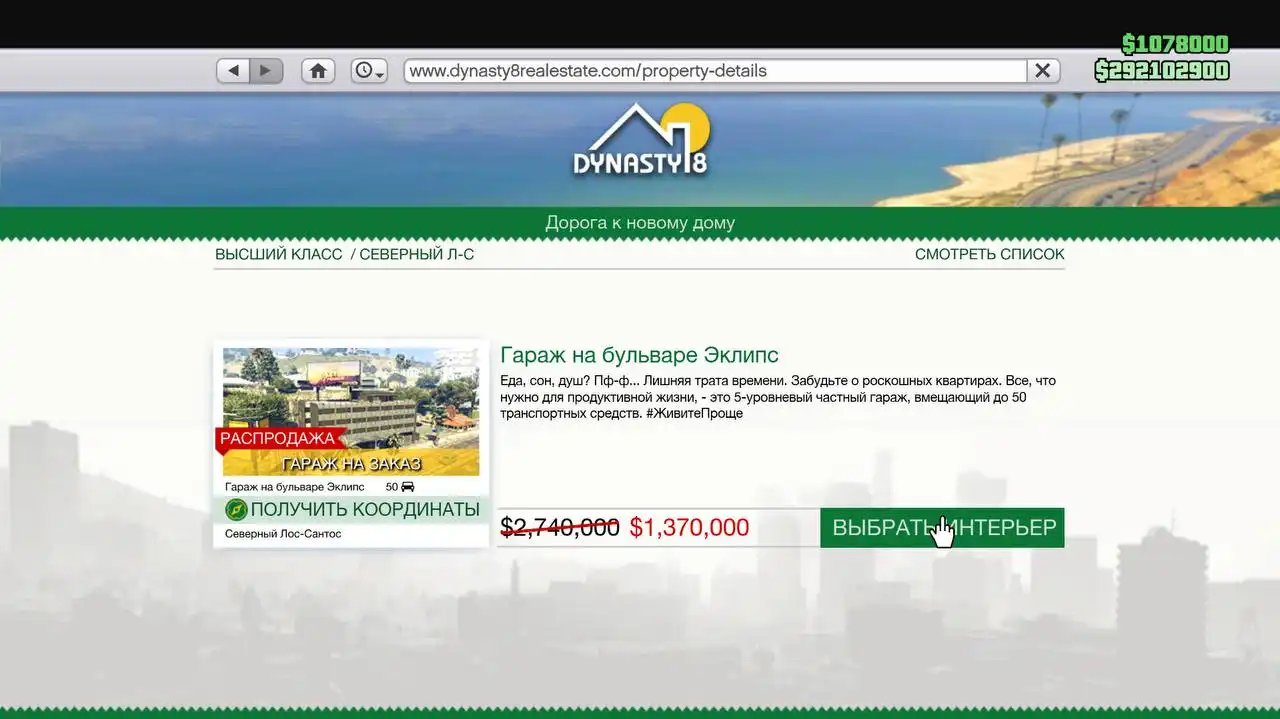This screenshot has width=1280, height=719.
Task: Click the crossed-out price $2,740,000
Action: point(560,528)
